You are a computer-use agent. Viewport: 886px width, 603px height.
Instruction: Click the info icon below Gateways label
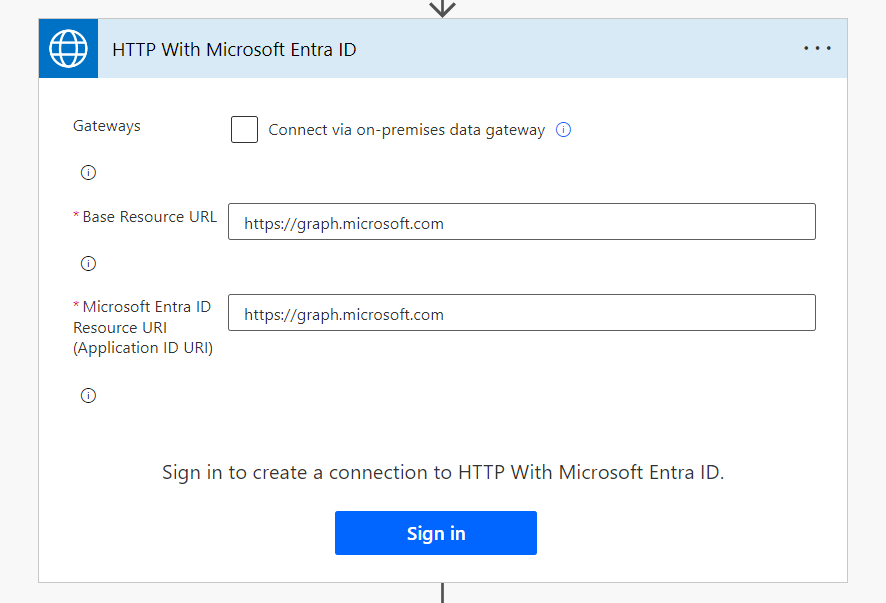point(88,173)
